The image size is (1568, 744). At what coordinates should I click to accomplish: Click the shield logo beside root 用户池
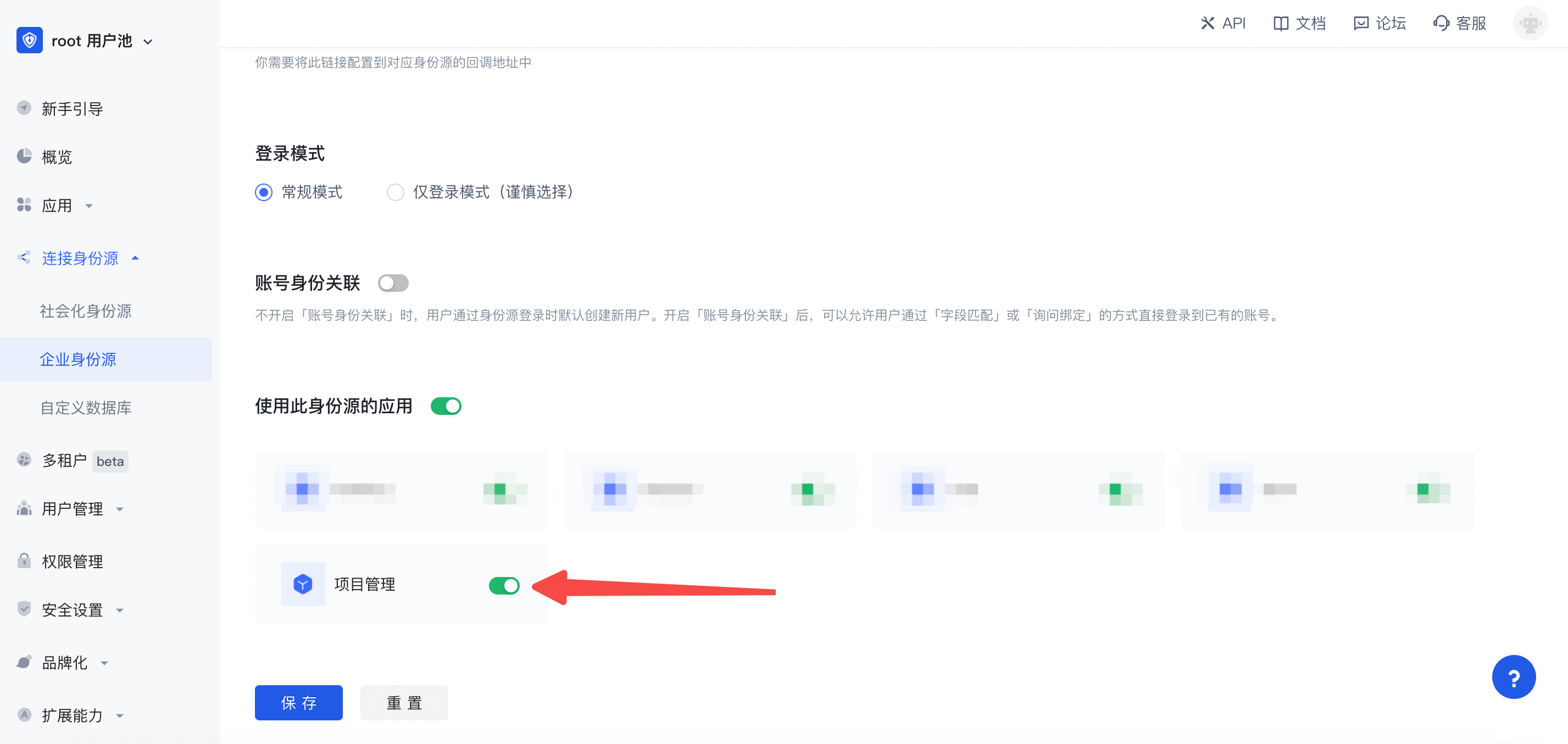click(x=29, y=41)
